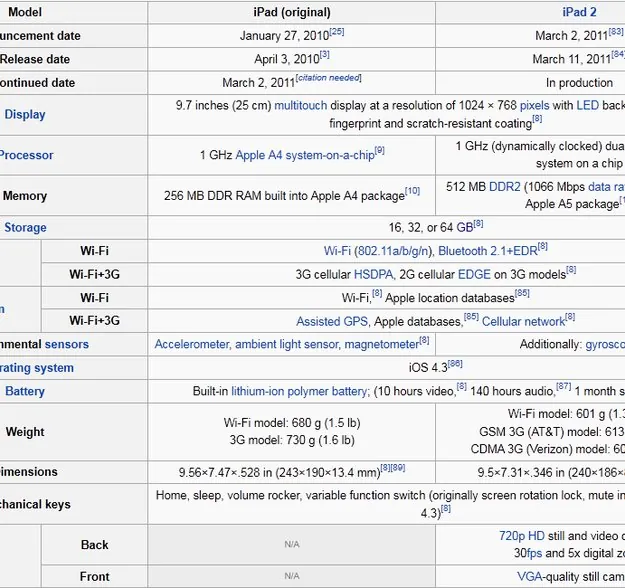This screenshot has height=588, width=625.
Task: Select Wi-Fi model: 680 g text
Action: click(292, 423)
